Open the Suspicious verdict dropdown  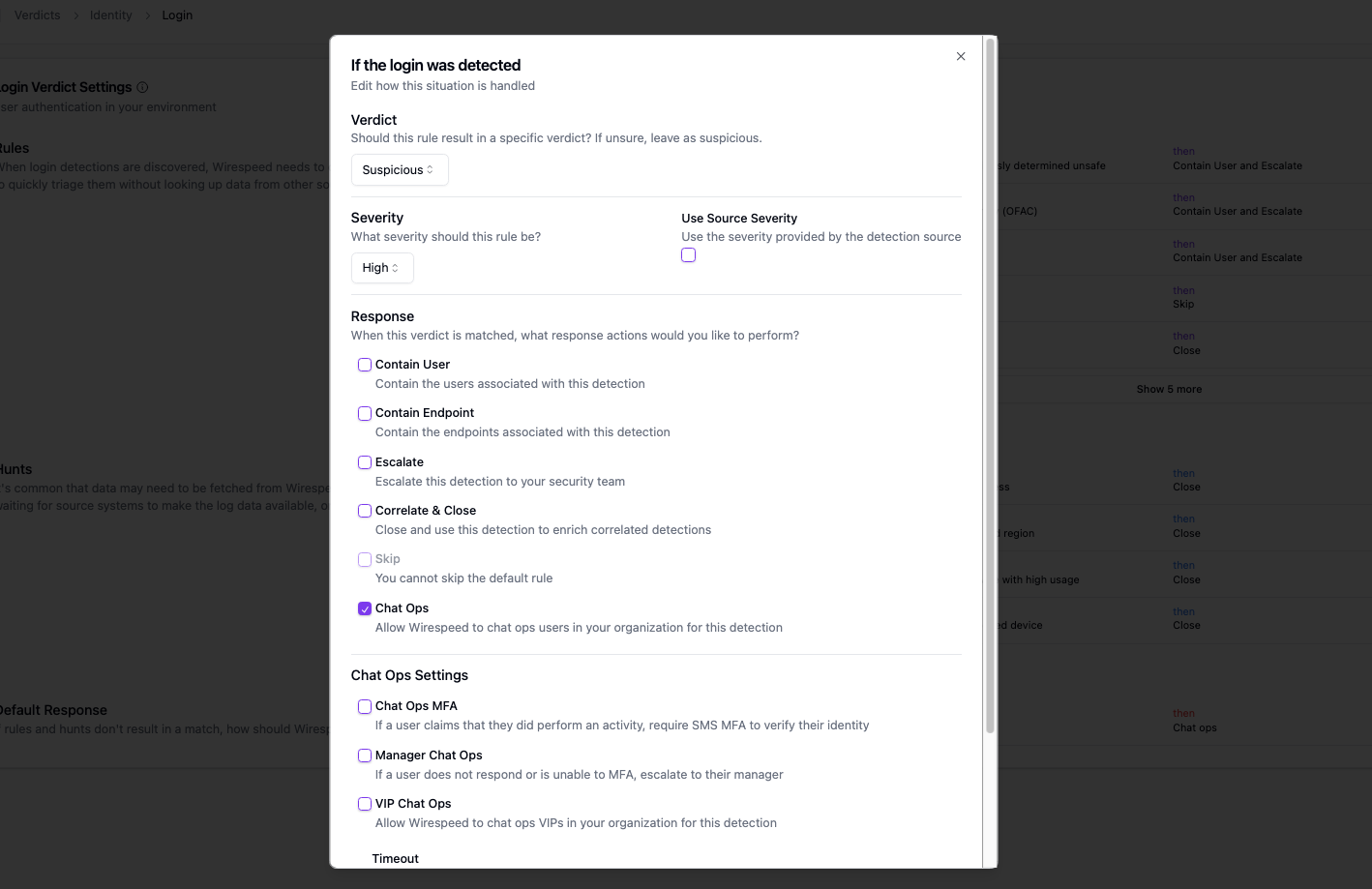coord(399,170)
